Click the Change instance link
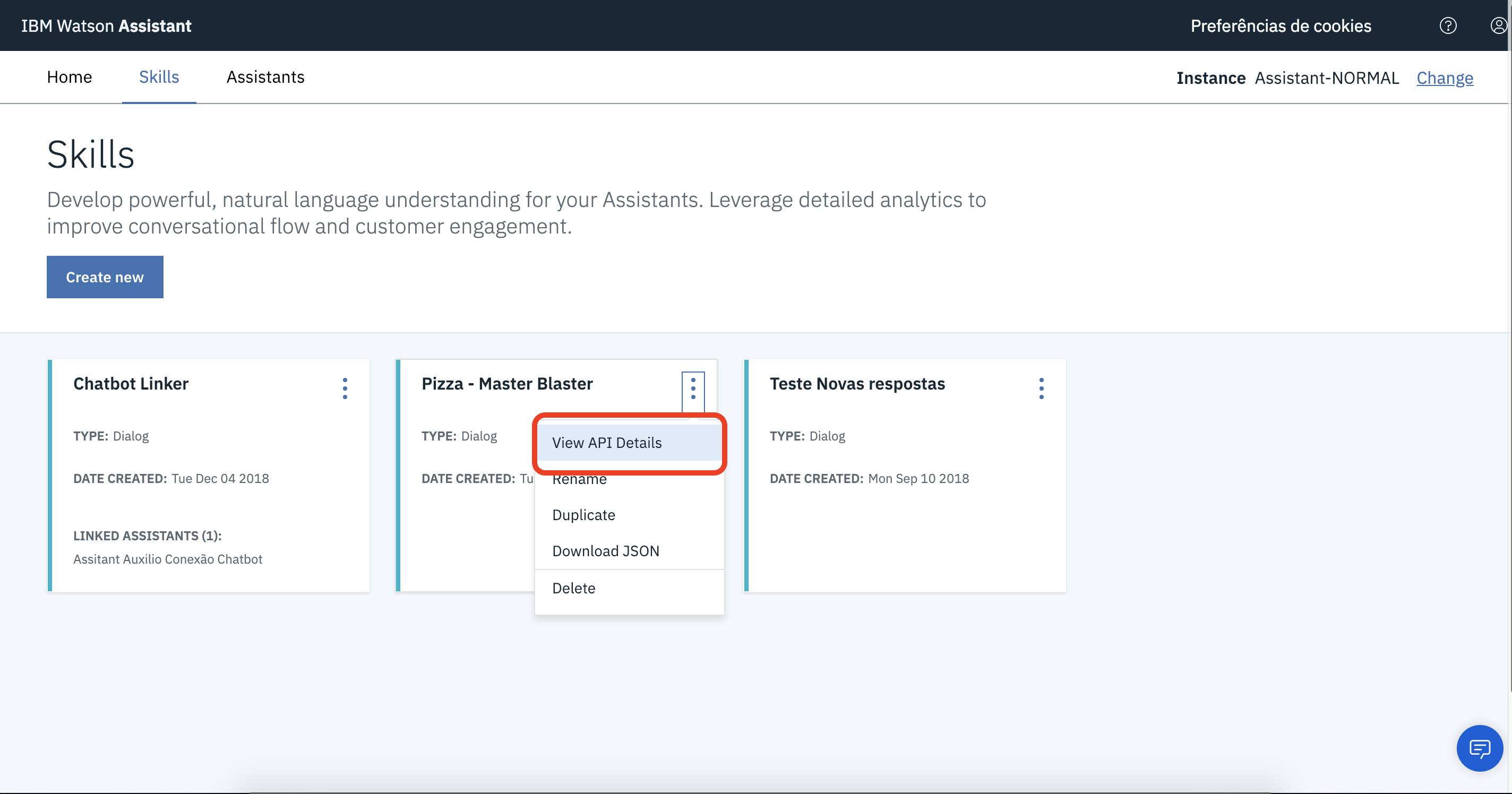Viewport: 1512px width, 794px height. pyautogui.click(x=1444, y=78)
